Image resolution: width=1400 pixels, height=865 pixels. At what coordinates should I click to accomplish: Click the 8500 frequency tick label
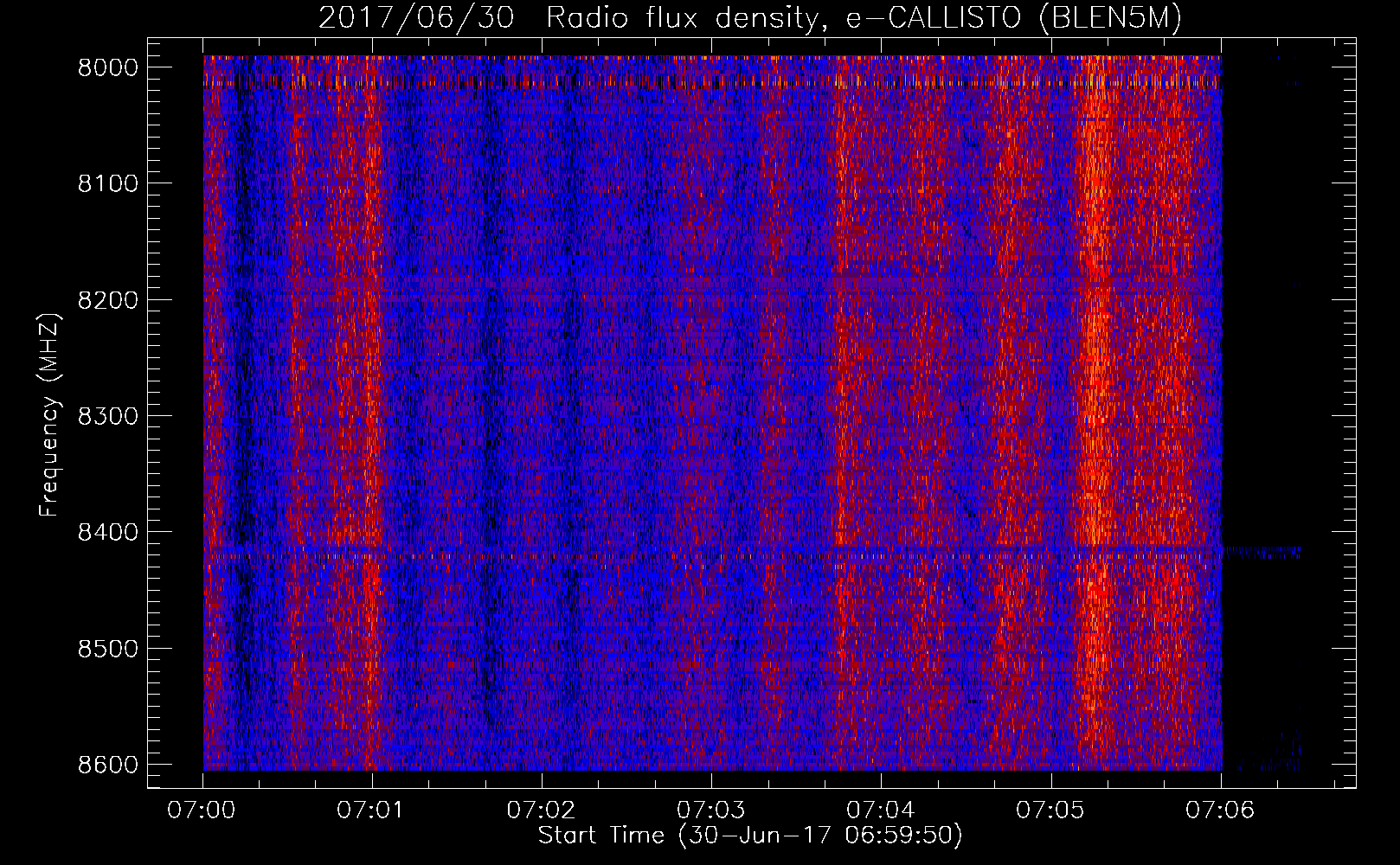click(108, 649)
